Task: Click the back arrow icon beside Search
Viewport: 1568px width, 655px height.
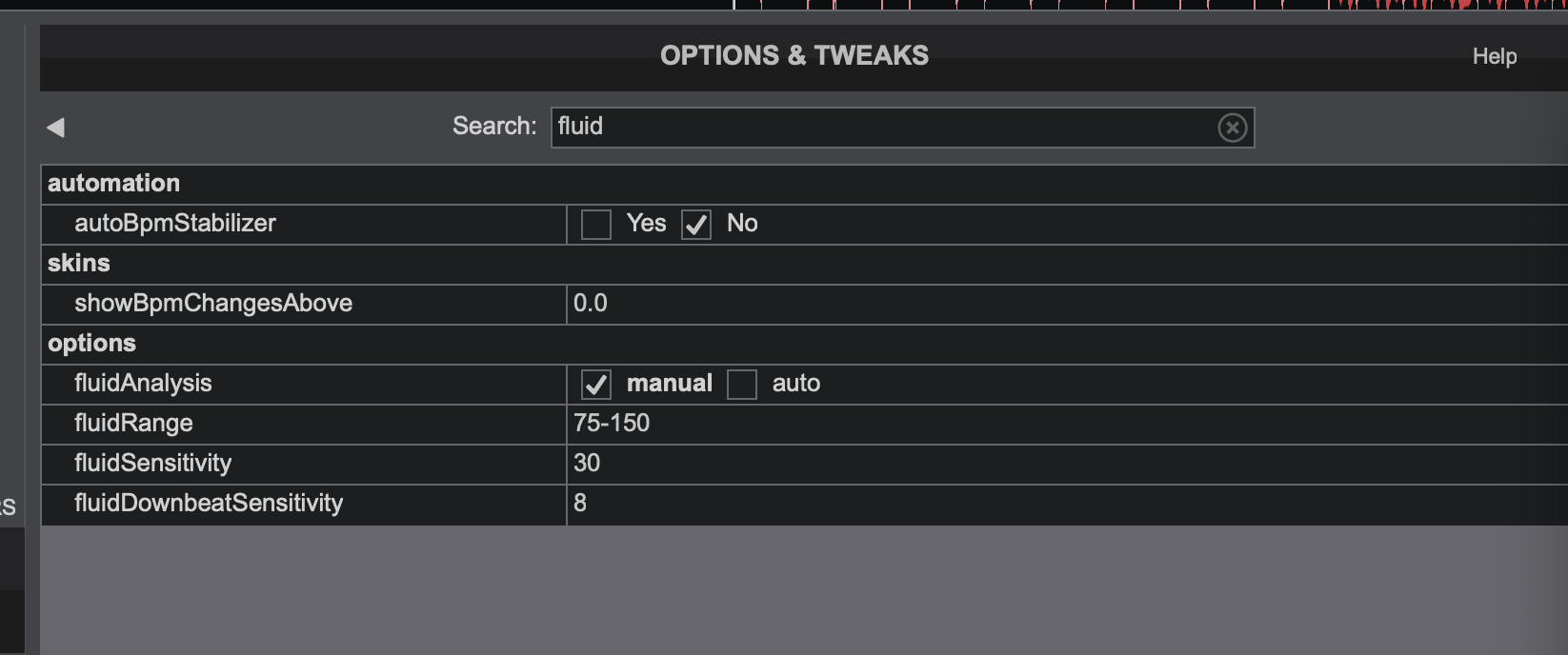Action: click(x=55, y=128)
